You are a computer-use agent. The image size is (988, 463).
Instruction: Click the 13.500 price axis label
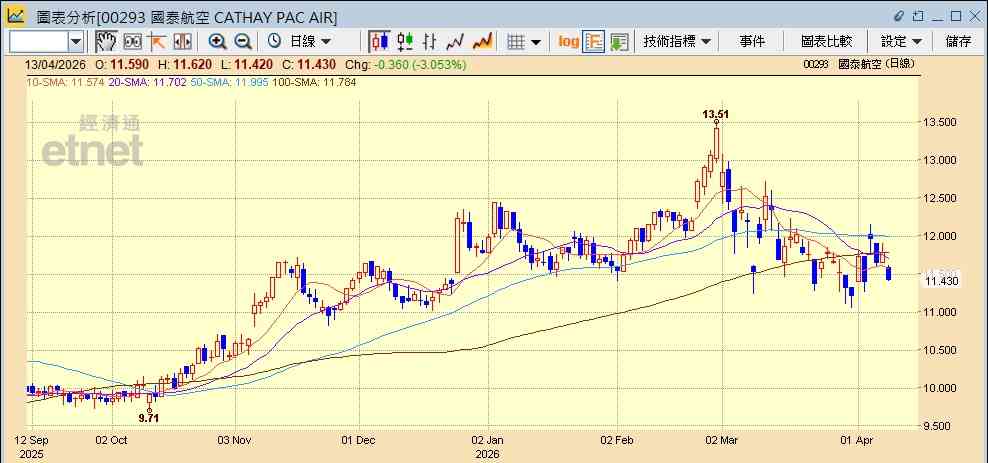[939, 122]
